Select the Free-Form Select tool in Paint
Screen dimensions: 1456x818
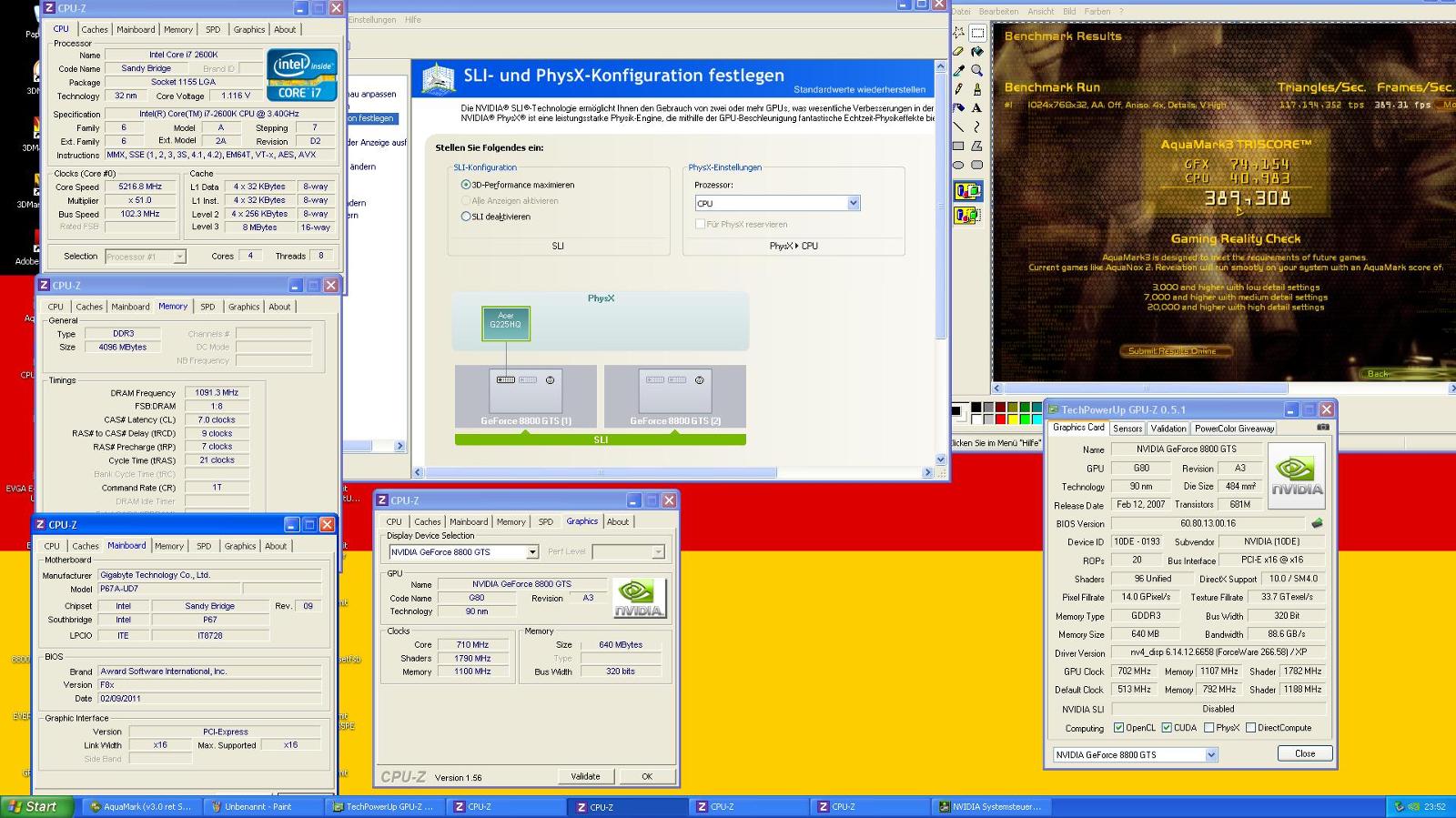click(x=958, y=33)
